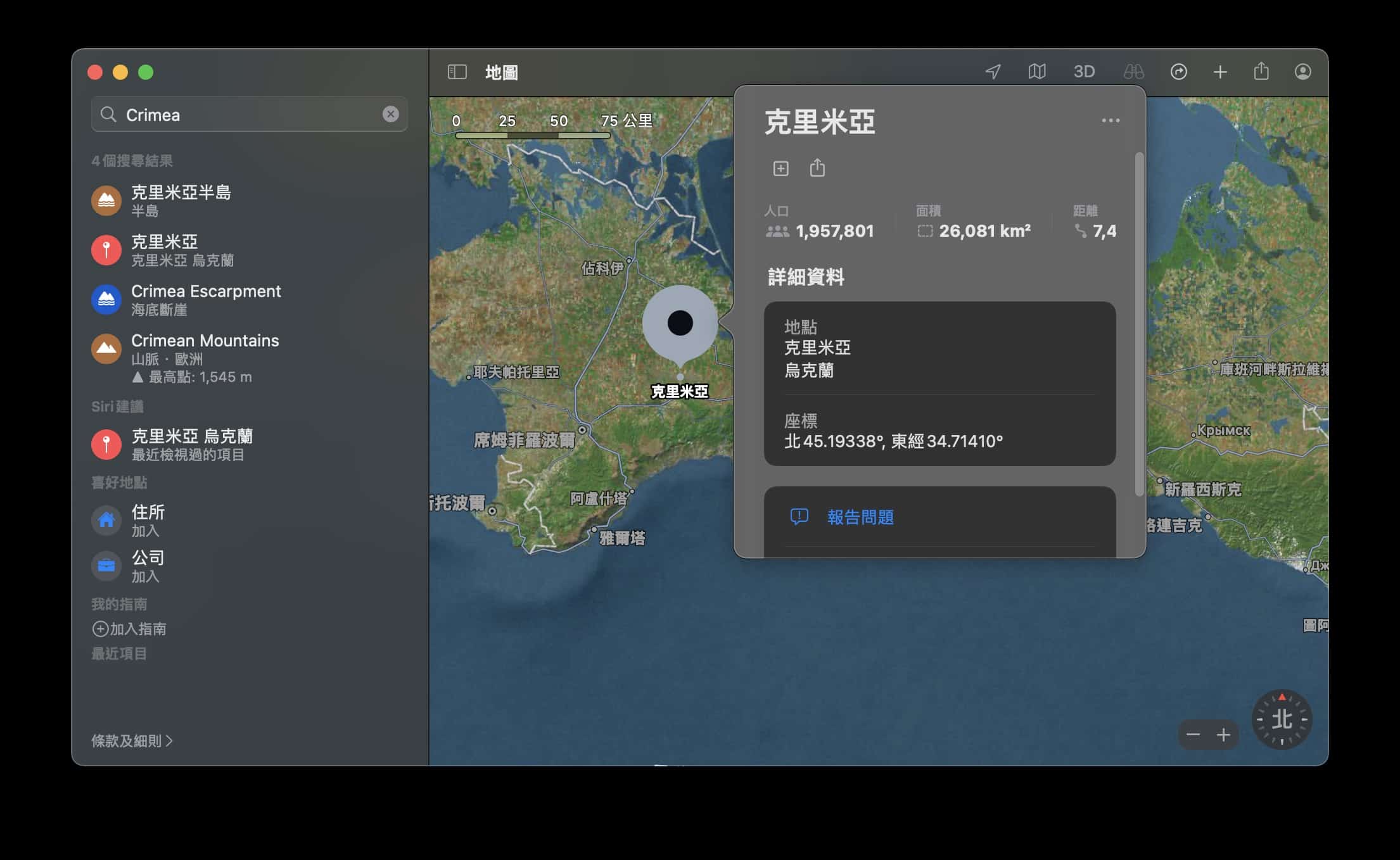Screen dimensions: 1400x860
Task: Click the Crimea search input field
Action: [250, 115]
